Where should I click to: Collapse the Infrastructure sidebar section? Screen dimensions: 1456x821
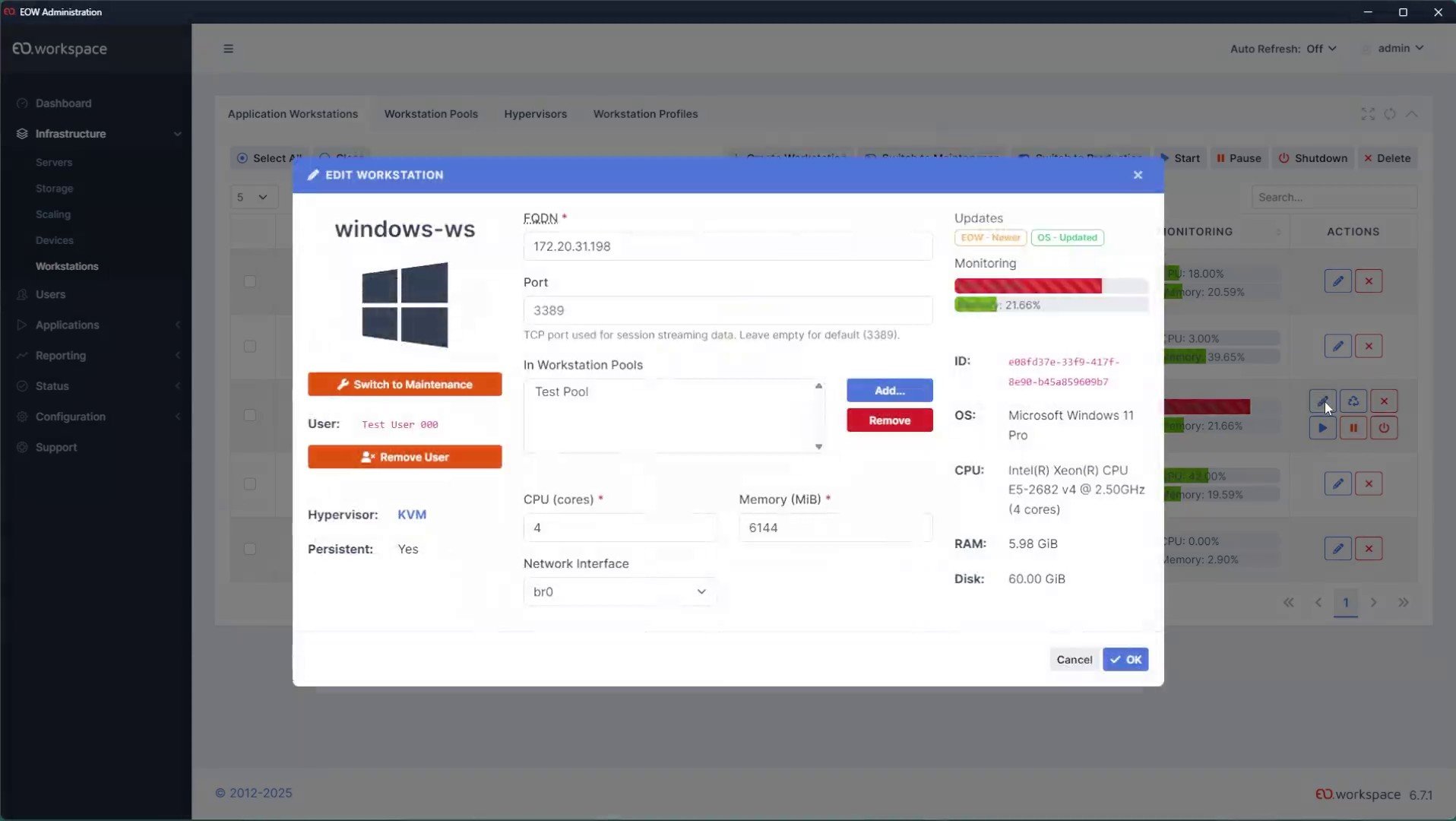[x=178, y=134]
